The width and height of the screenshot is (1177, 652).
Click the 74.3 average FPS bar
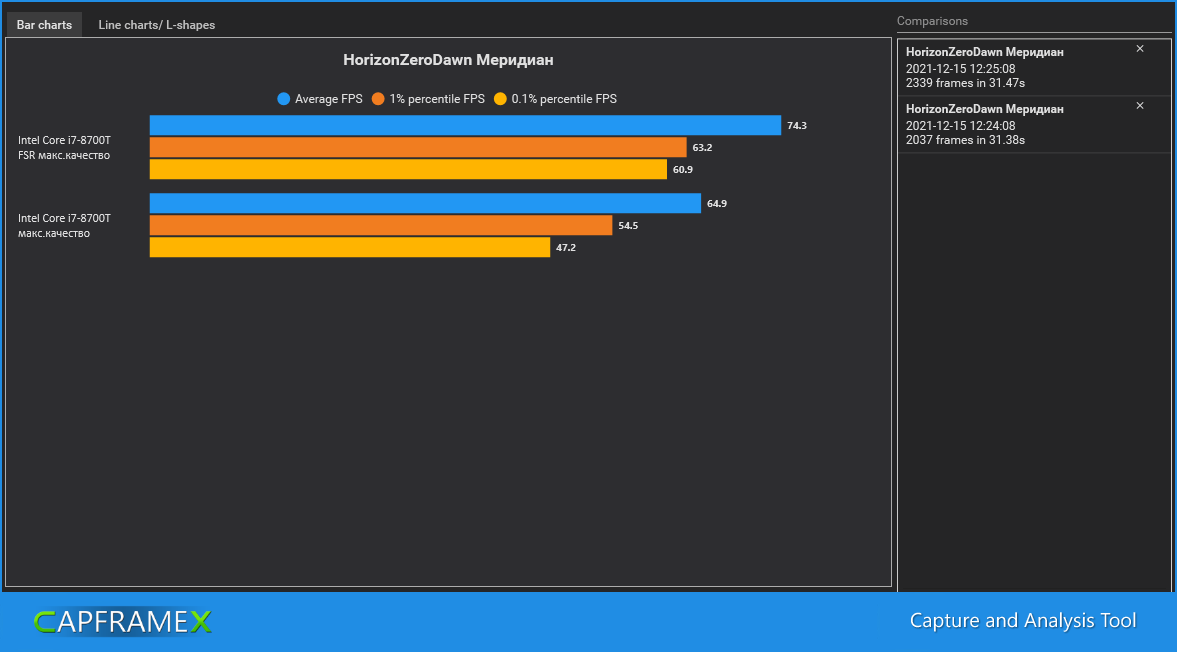[x=465, y=125]
